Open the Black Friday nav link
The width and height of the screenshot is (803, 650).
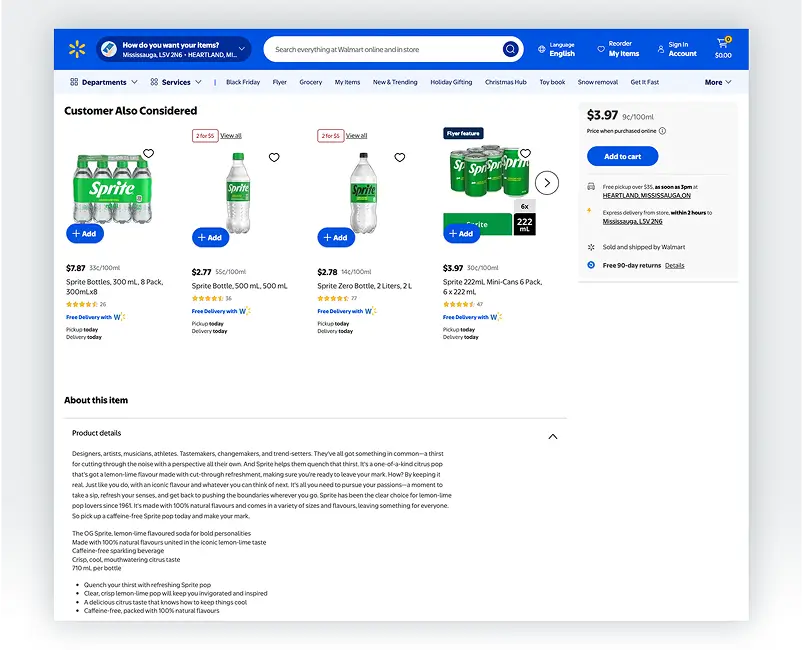242,82
